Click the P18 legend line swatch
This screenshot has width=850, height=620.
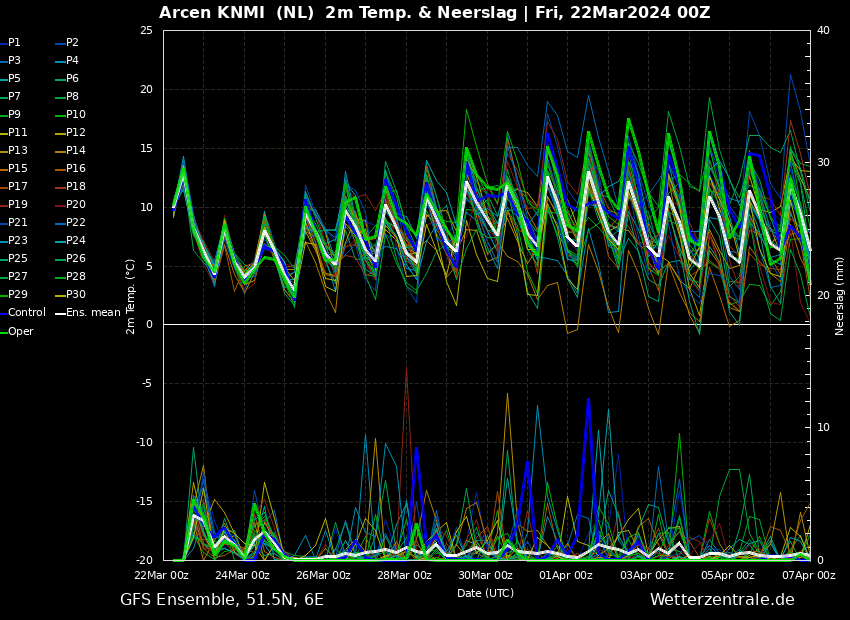pyautogui.click(x=59, y=188)
